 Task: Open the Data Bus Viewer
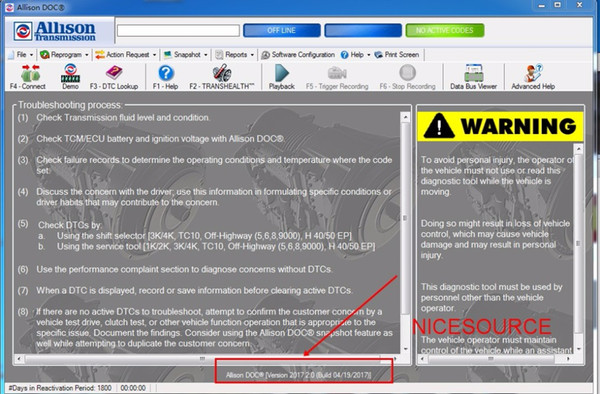[x=473, y=77]
